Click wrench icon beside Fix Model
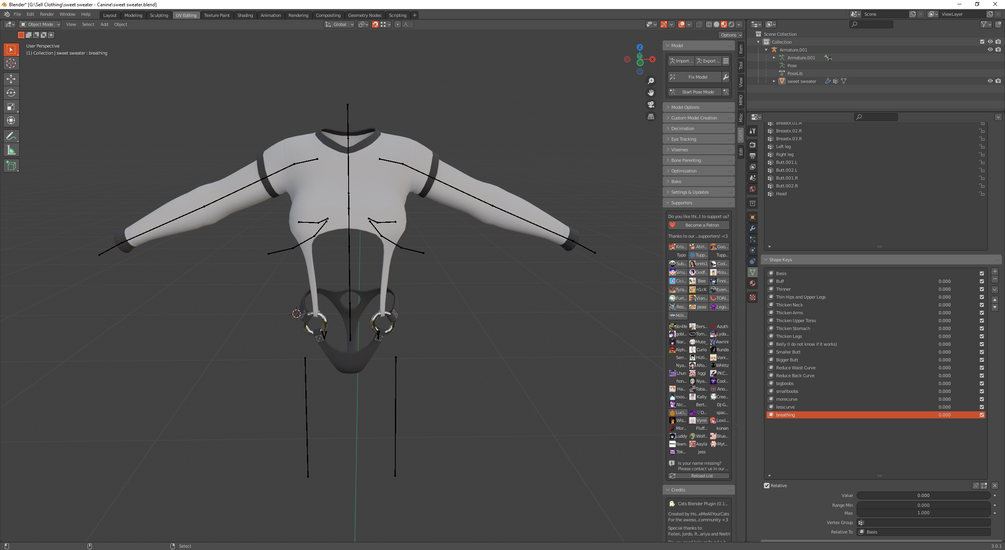Image resolution: width=1005 pixels, height=550 pixels. tap(726, 77)
